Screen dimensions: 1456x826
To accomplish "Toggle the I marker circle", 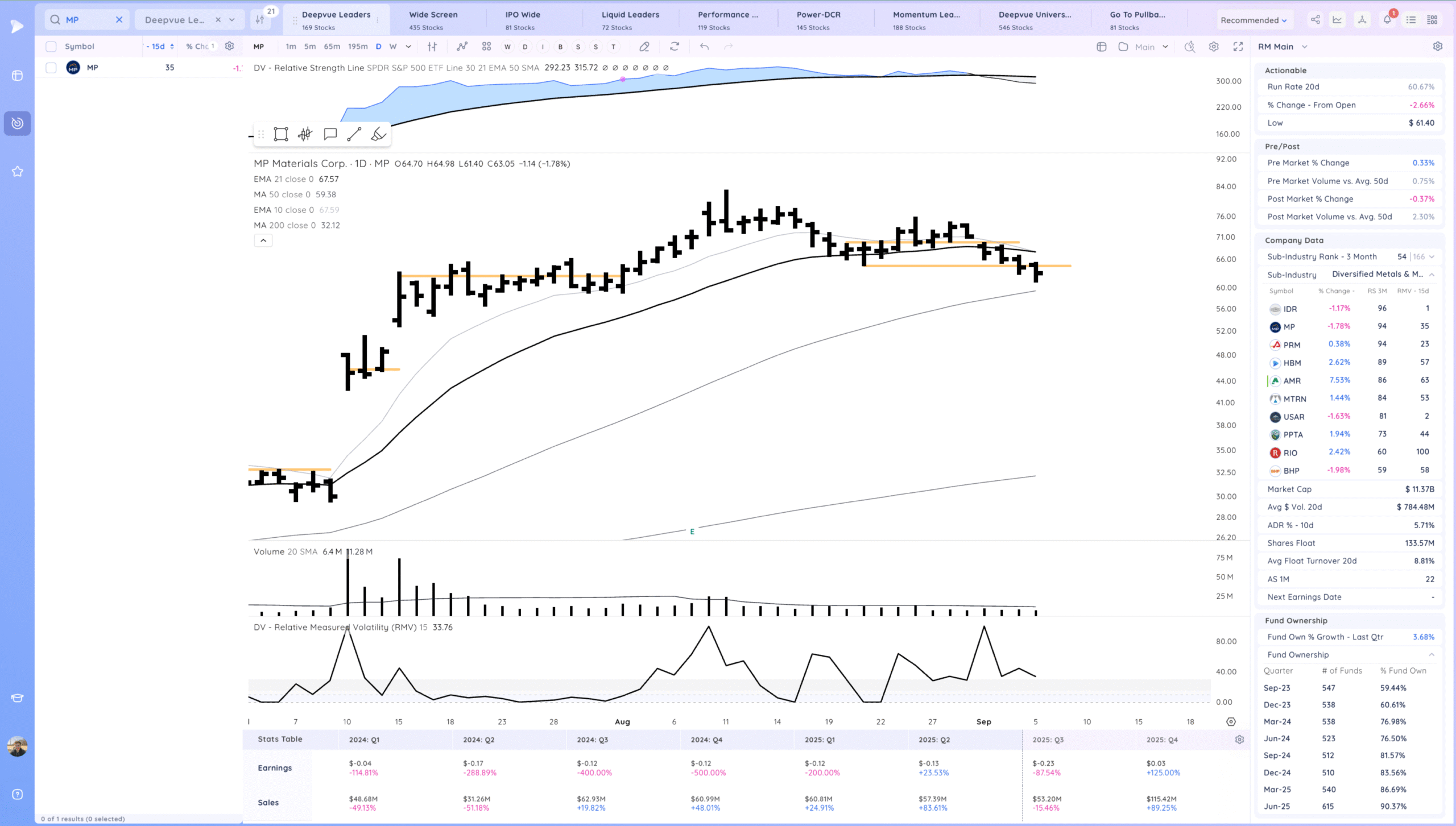I will click(x=543, y=47).
